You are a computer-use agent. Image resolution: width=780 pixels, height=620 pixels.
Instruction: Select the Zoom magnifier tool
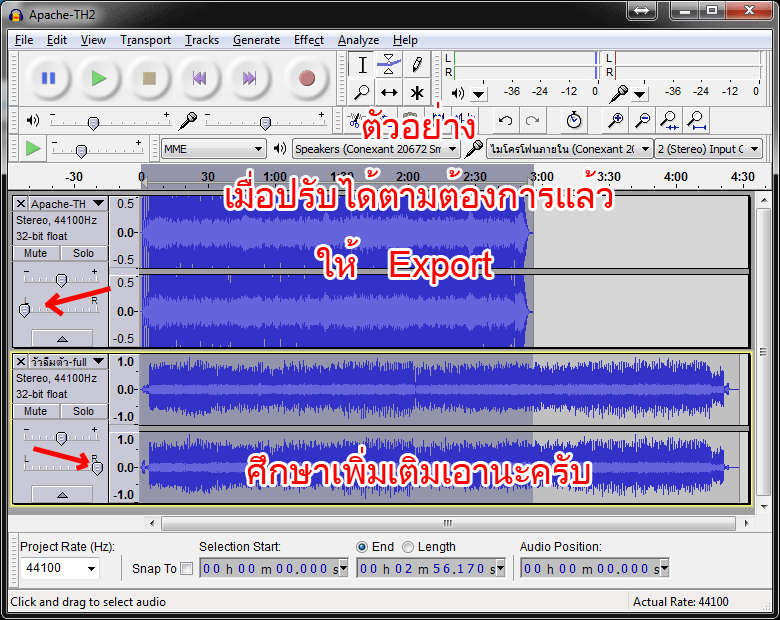[362, 93]
